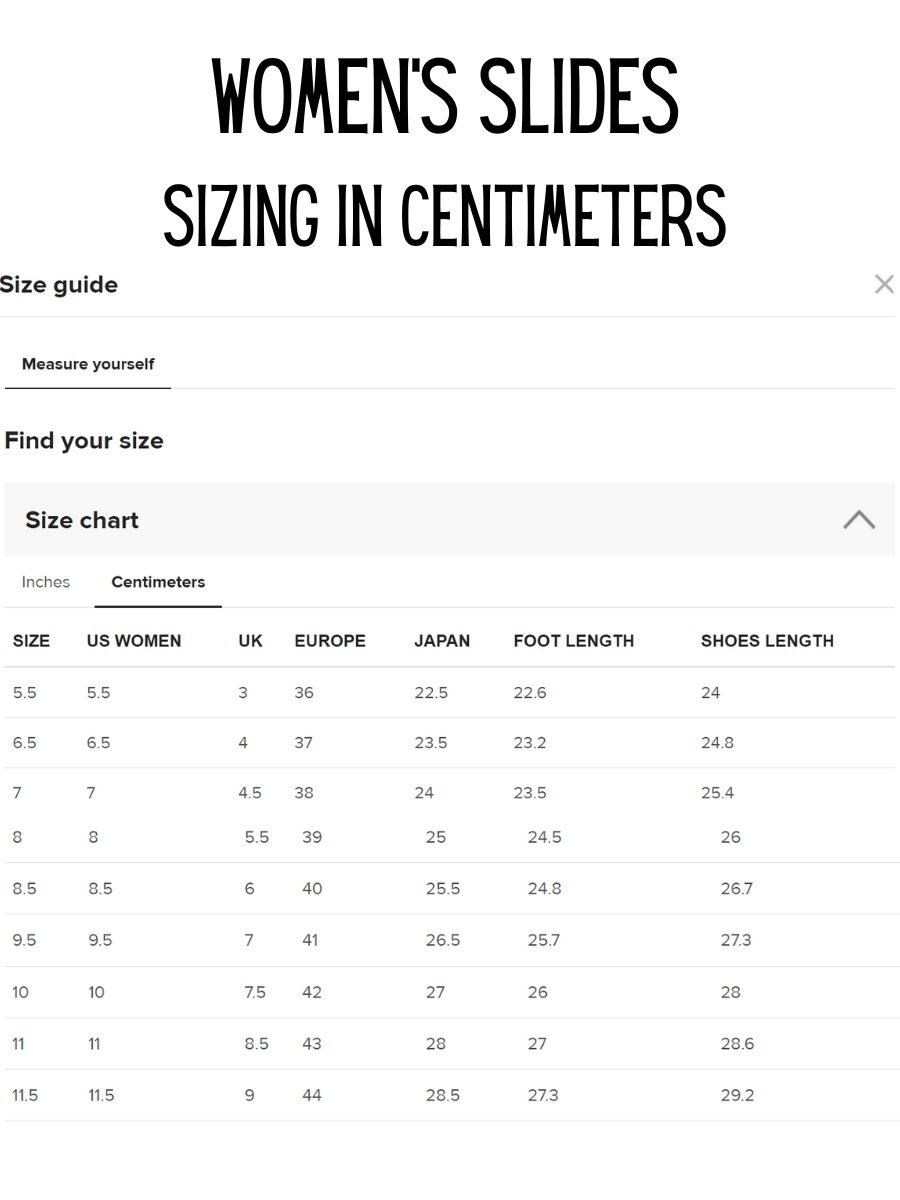Click the 29.2 shoes length value
Viewport: 900px width, 1200px height.
pyautogui.click(x=737, y=1095)
